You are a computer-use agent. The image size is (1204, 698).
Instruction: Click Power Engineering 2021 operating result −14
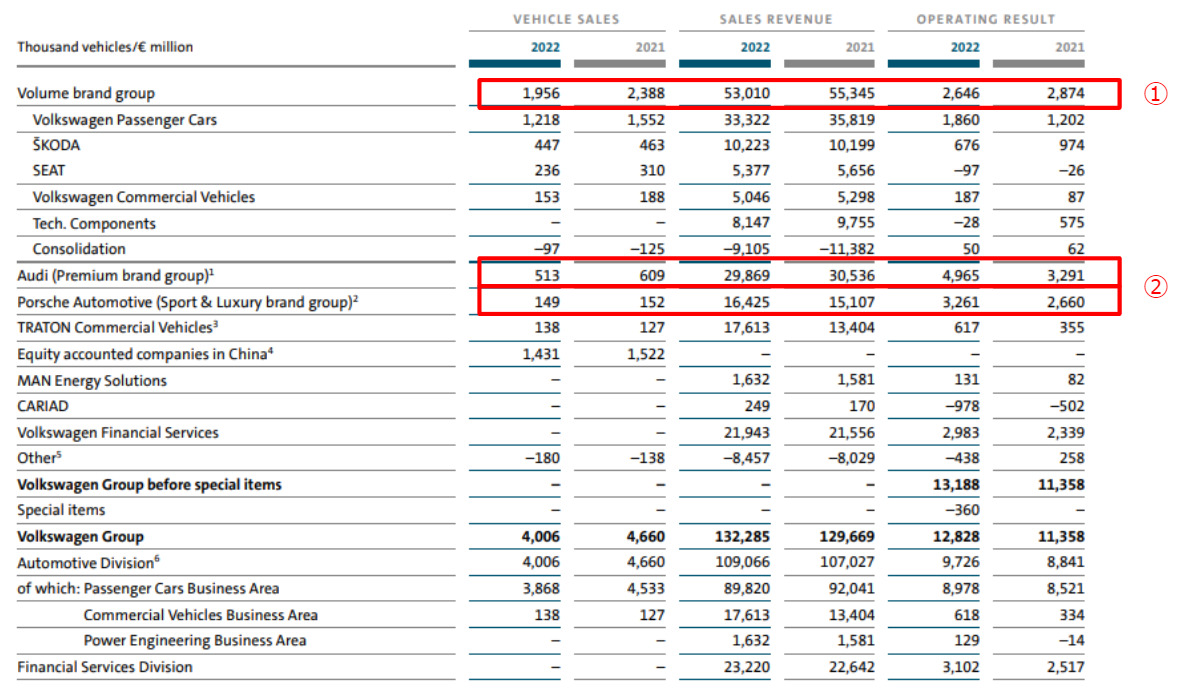click(x=1072, y=641)
